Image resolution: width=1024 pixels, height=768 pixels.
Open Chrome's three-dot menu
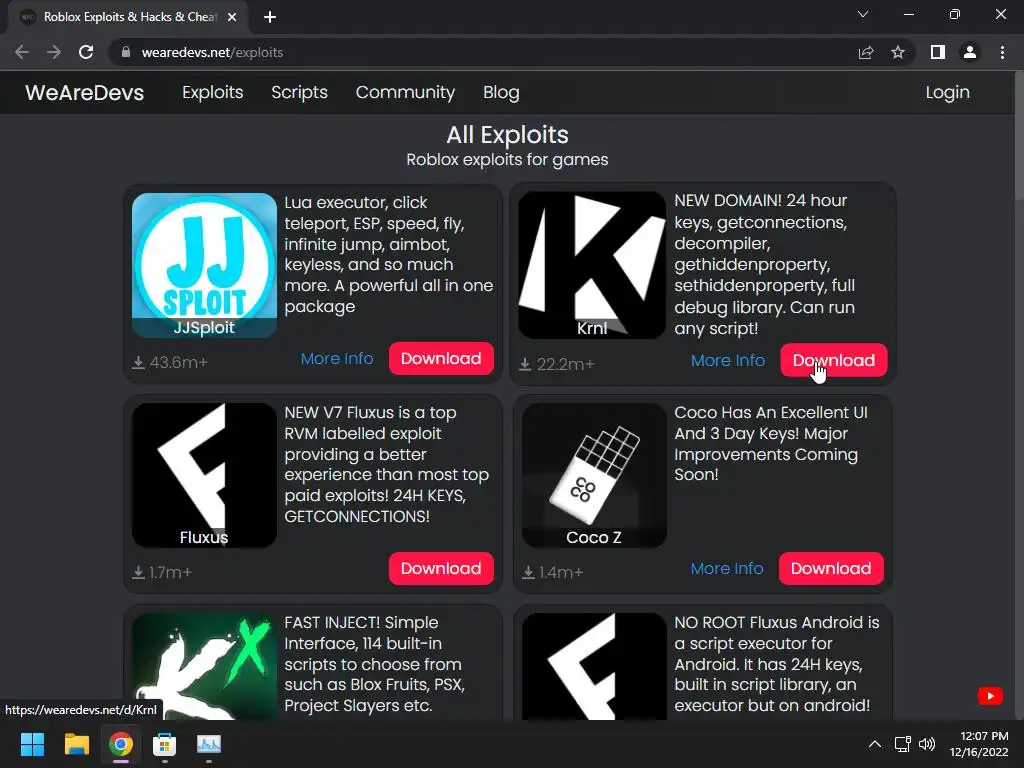click(1002, 52)
